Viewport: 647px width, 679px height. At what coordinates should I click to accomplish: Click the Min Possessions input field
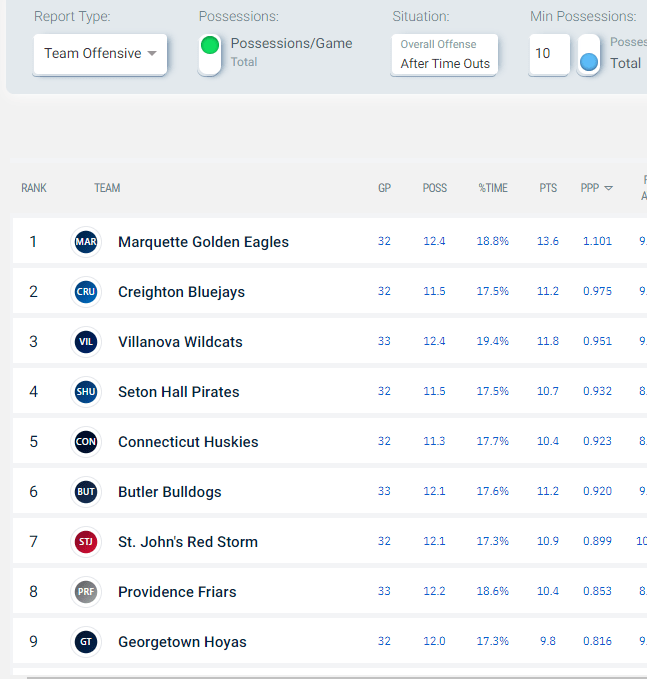548,54
